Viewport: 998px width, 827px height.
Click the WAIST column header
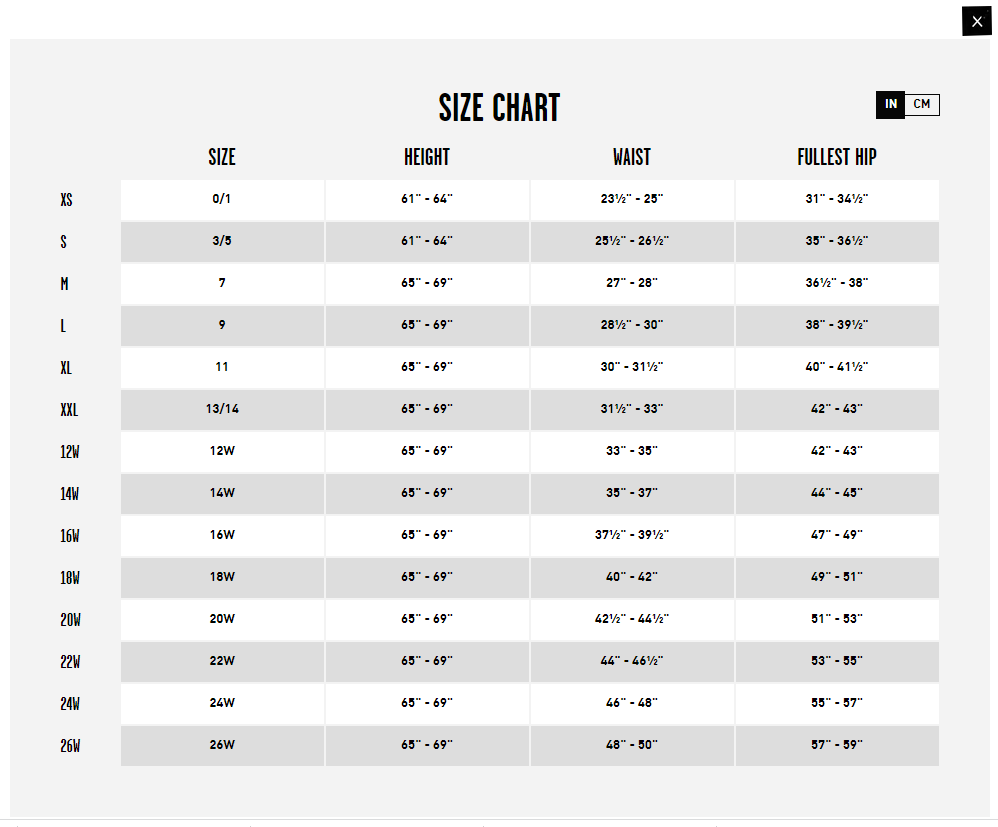(x=632, y=157)
